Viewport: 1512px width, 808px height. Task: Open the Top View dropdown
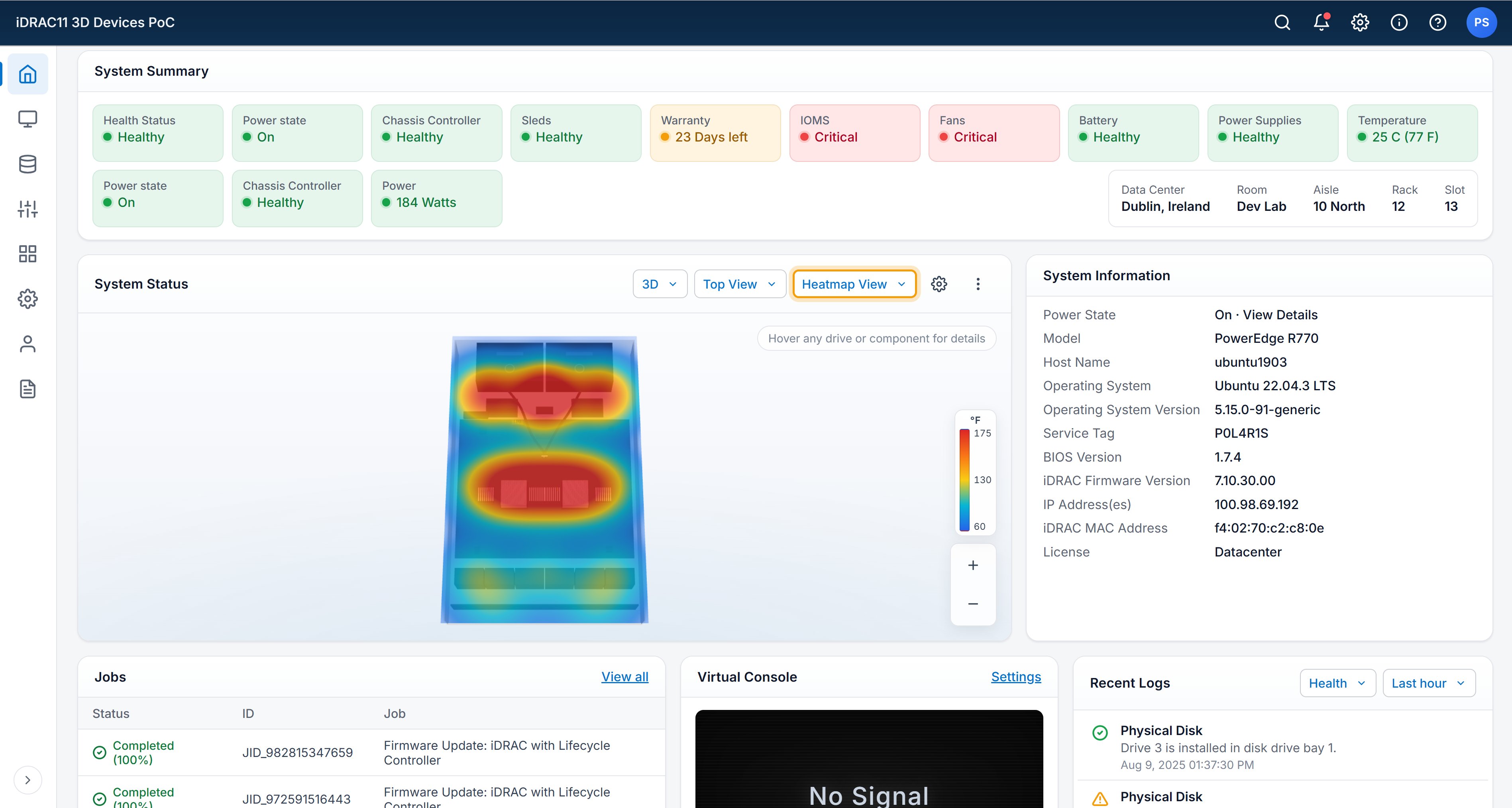[740, 284]
